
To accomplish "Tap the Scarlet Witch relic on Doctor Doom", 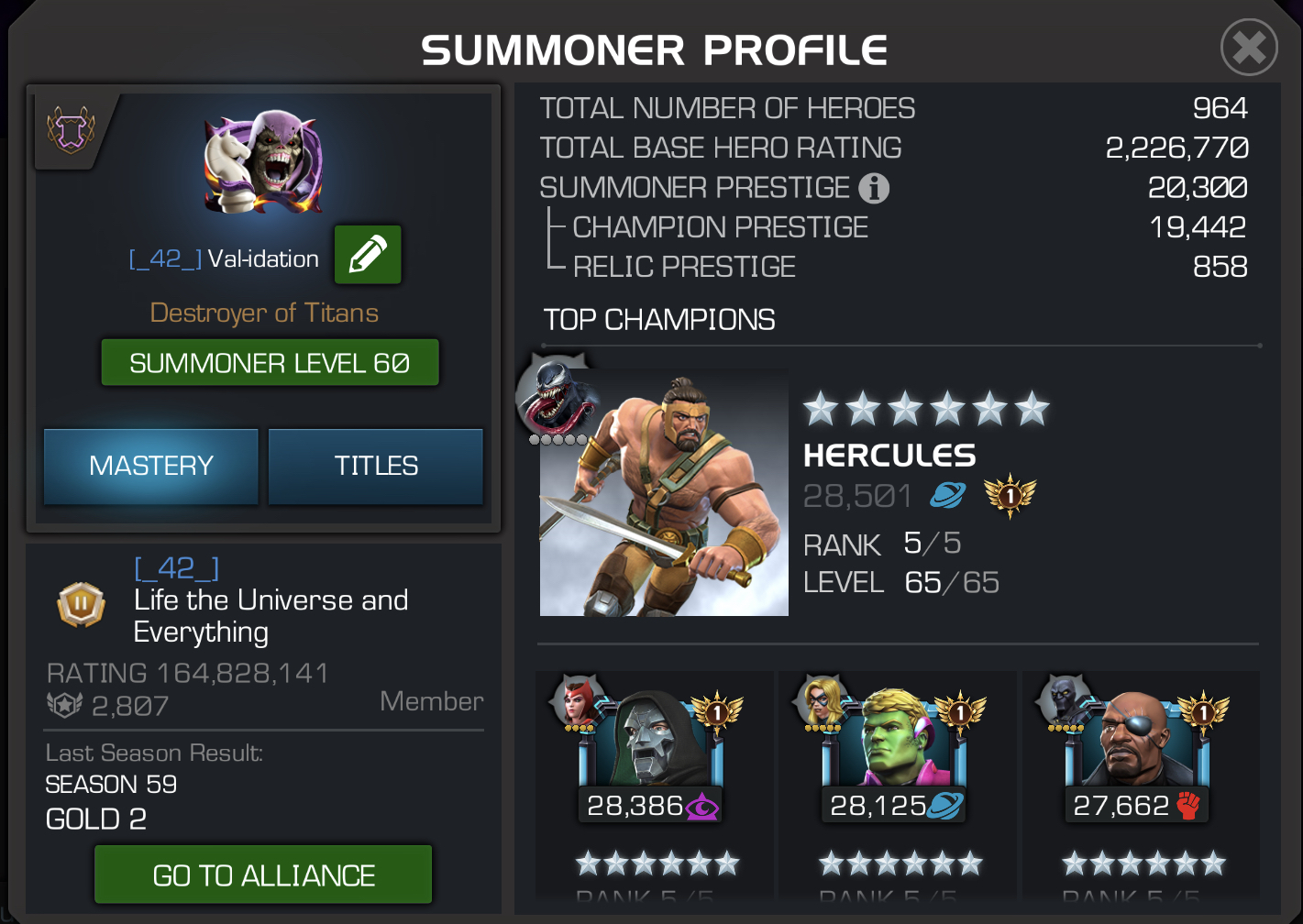I will pyautogui.click(x=576, y=702).
